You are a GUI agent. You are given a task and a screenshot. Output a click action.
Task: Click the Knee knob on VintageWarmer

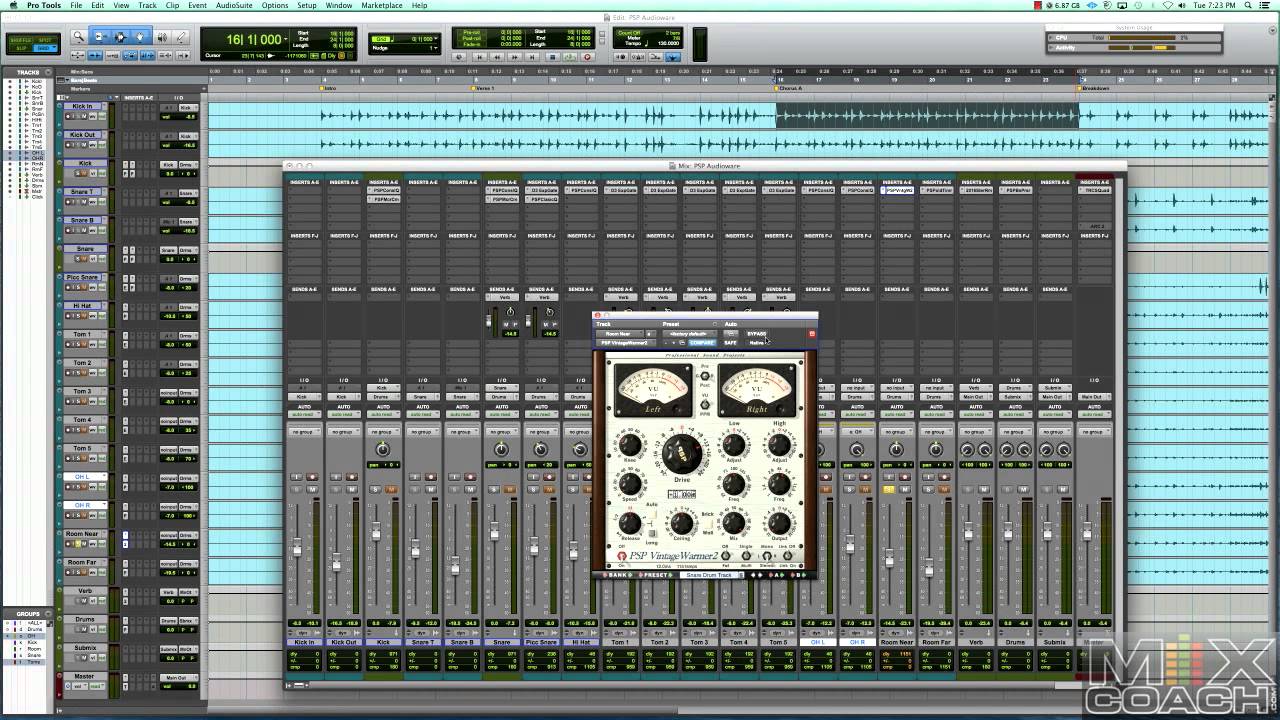[x=629, y=445]
